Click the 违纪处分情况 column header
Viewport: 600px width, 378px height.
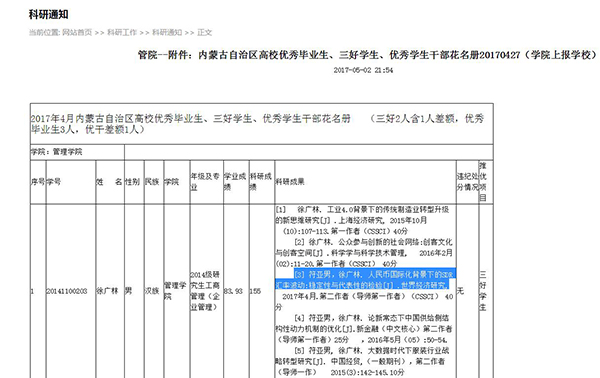pyautogui.click(x=468, y=182)
